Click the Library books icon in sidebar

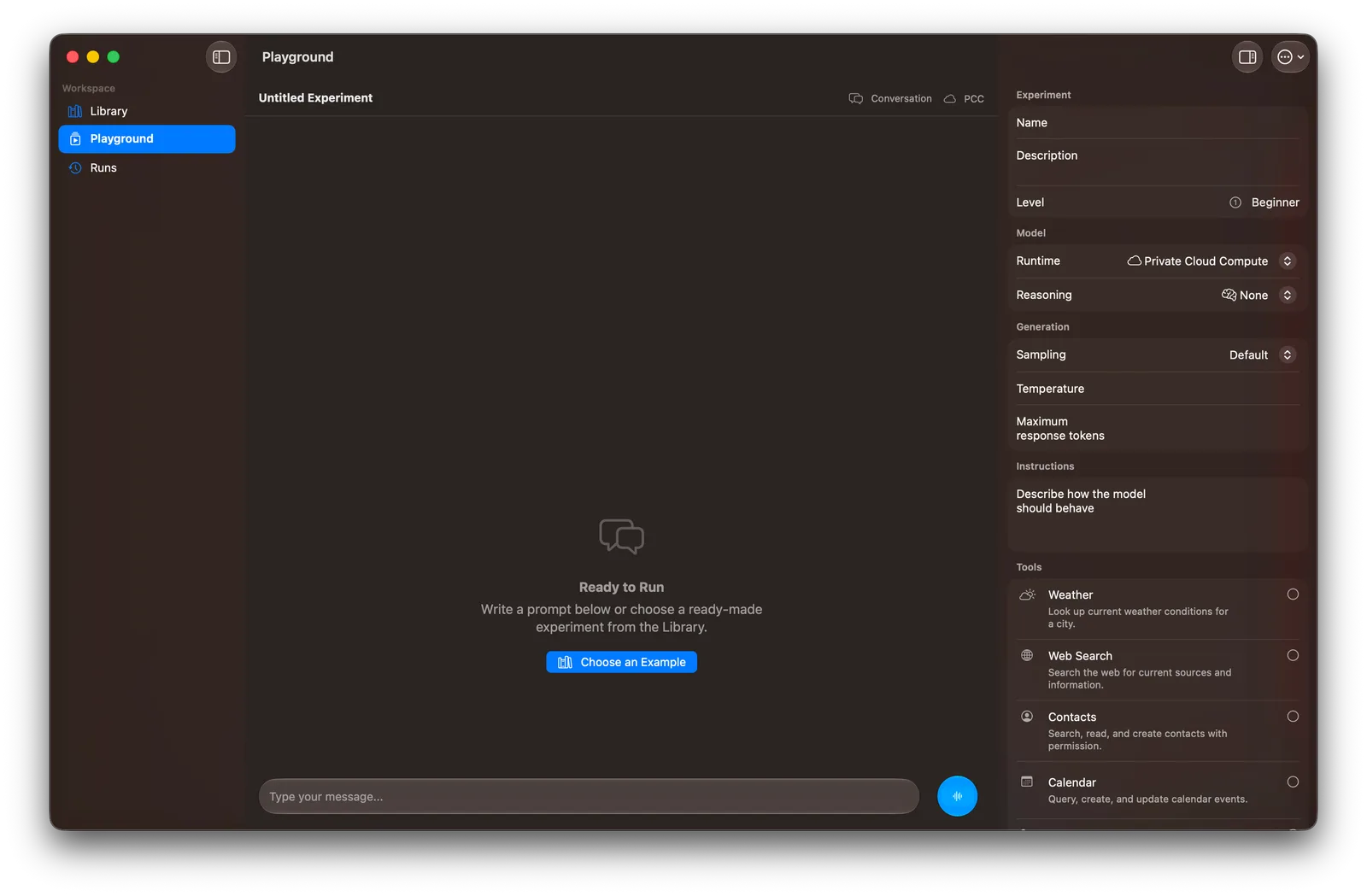point(75,111)
